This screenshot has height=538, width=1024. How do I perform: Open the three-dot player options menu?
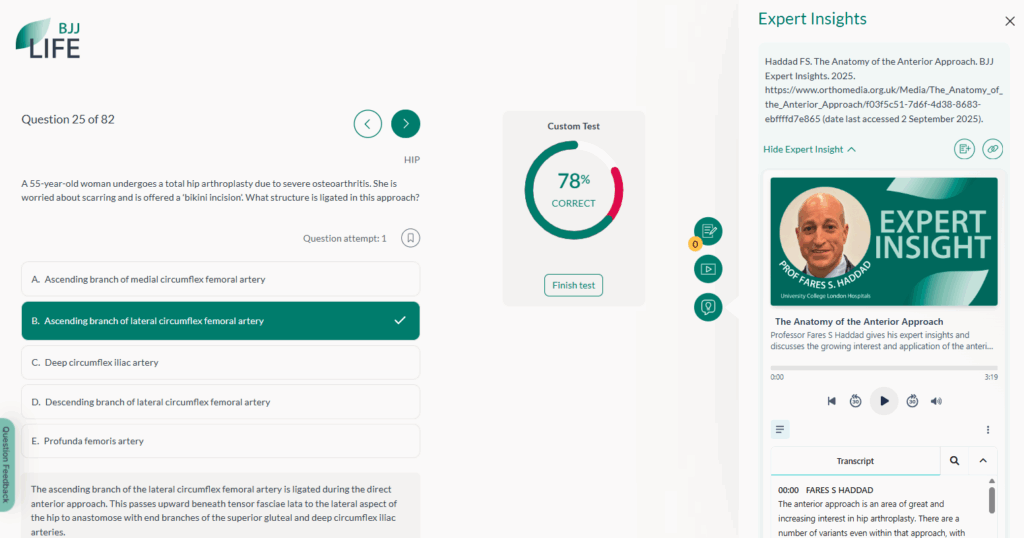coord(988,430)
